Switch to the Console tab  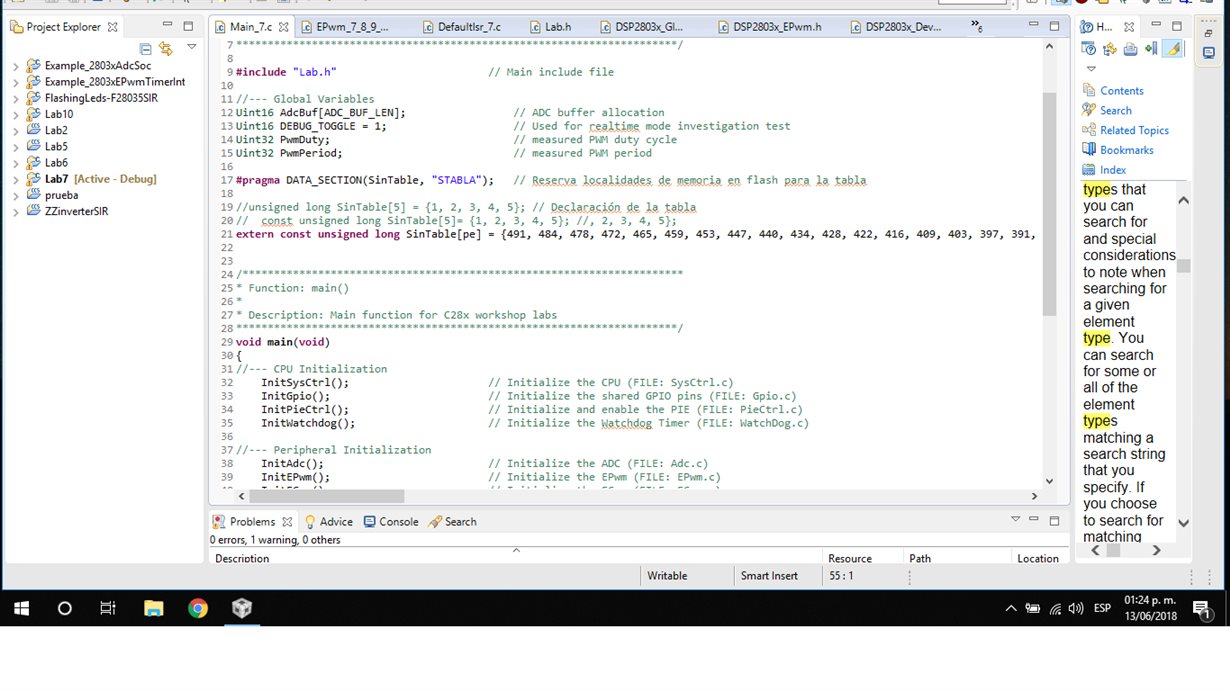coord(391,522)
